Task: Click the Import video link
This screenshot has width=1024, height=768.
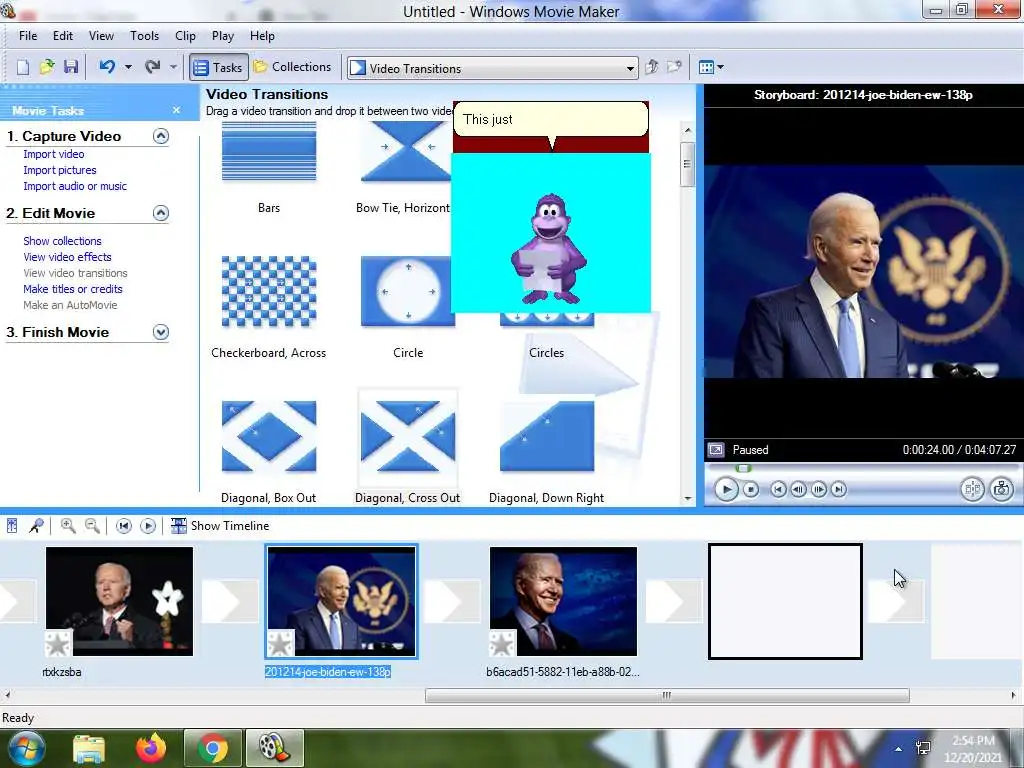Action: pos(54,154)
